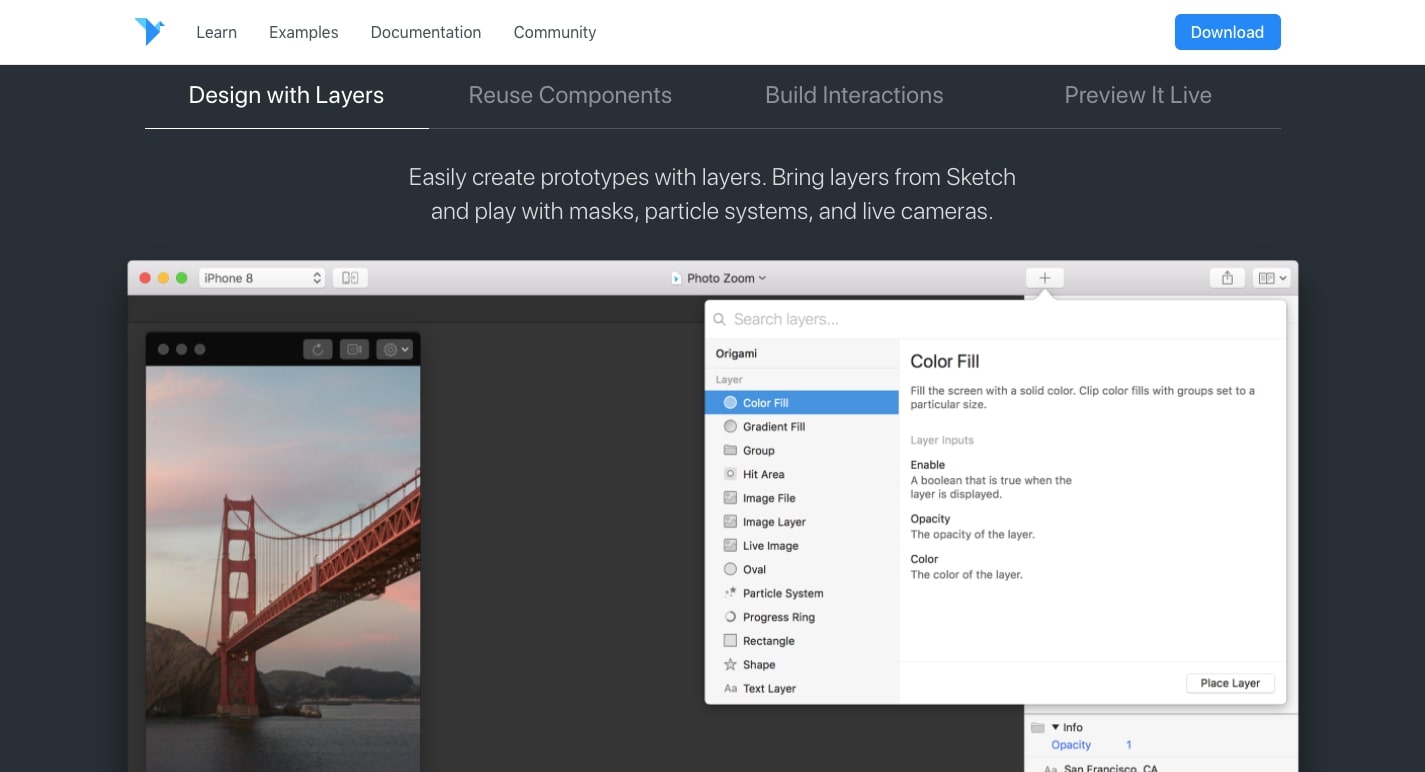Screen dimensions: 1425x772
Task: Select the Oval layer entry
Action: (802, 570)
